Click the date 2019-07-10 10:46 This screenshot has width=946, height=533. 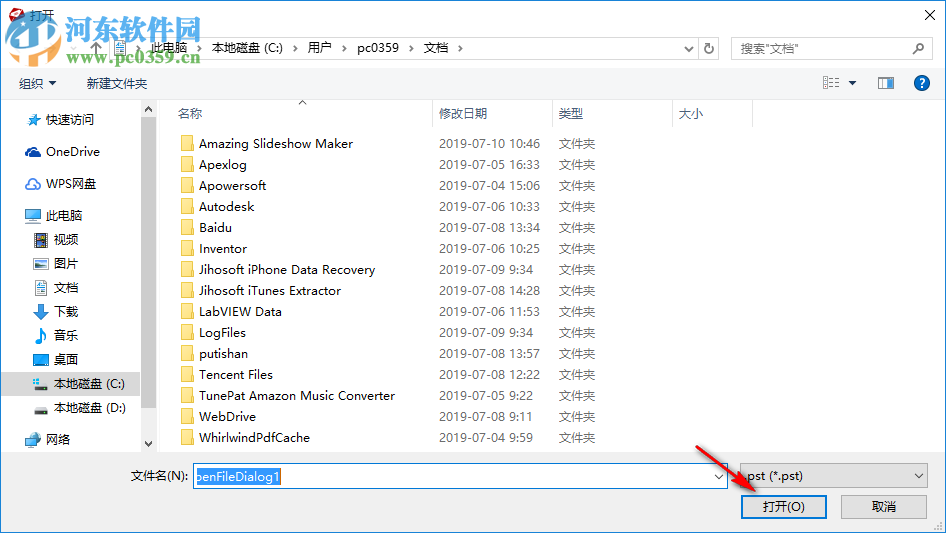click(x=489, y=144)
